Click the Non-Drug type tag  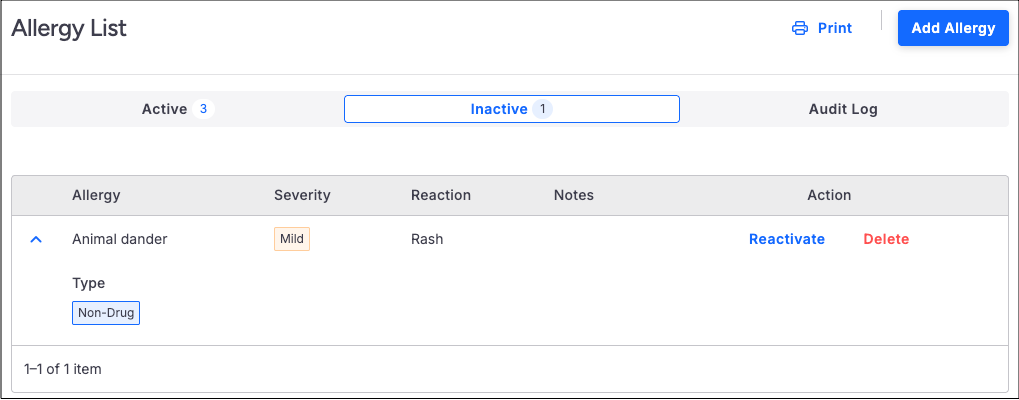click(x=106, y=313)
